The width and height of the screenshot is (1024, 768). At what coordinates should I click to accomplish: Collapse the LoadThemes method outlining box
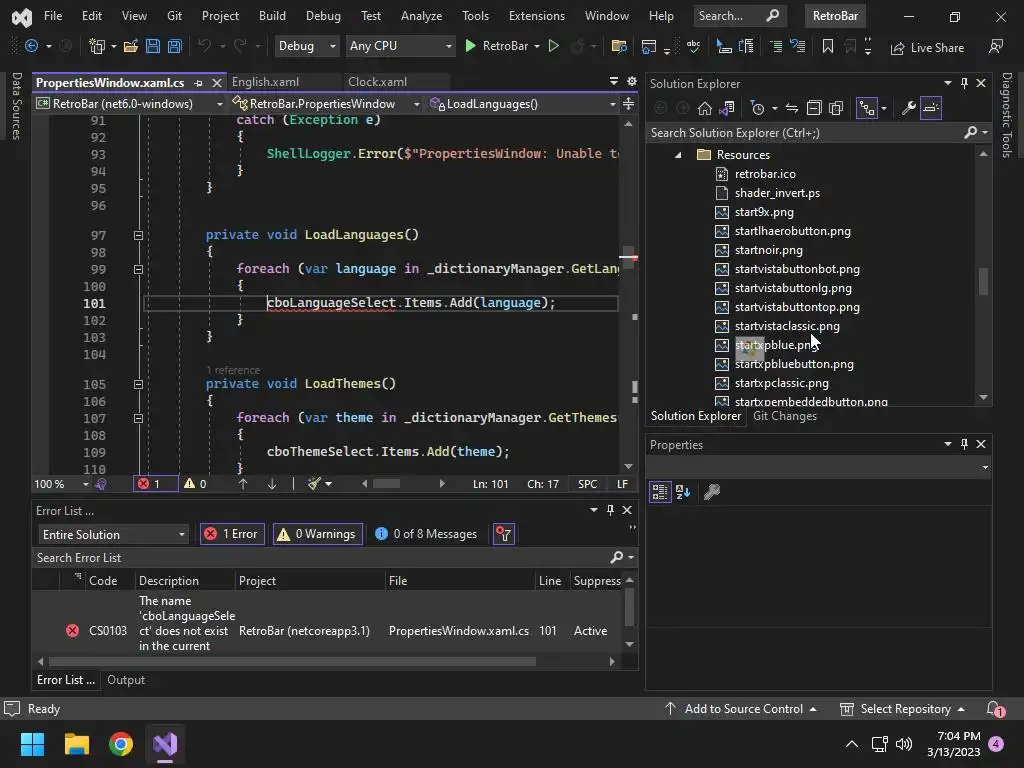(x=138, y=385)
